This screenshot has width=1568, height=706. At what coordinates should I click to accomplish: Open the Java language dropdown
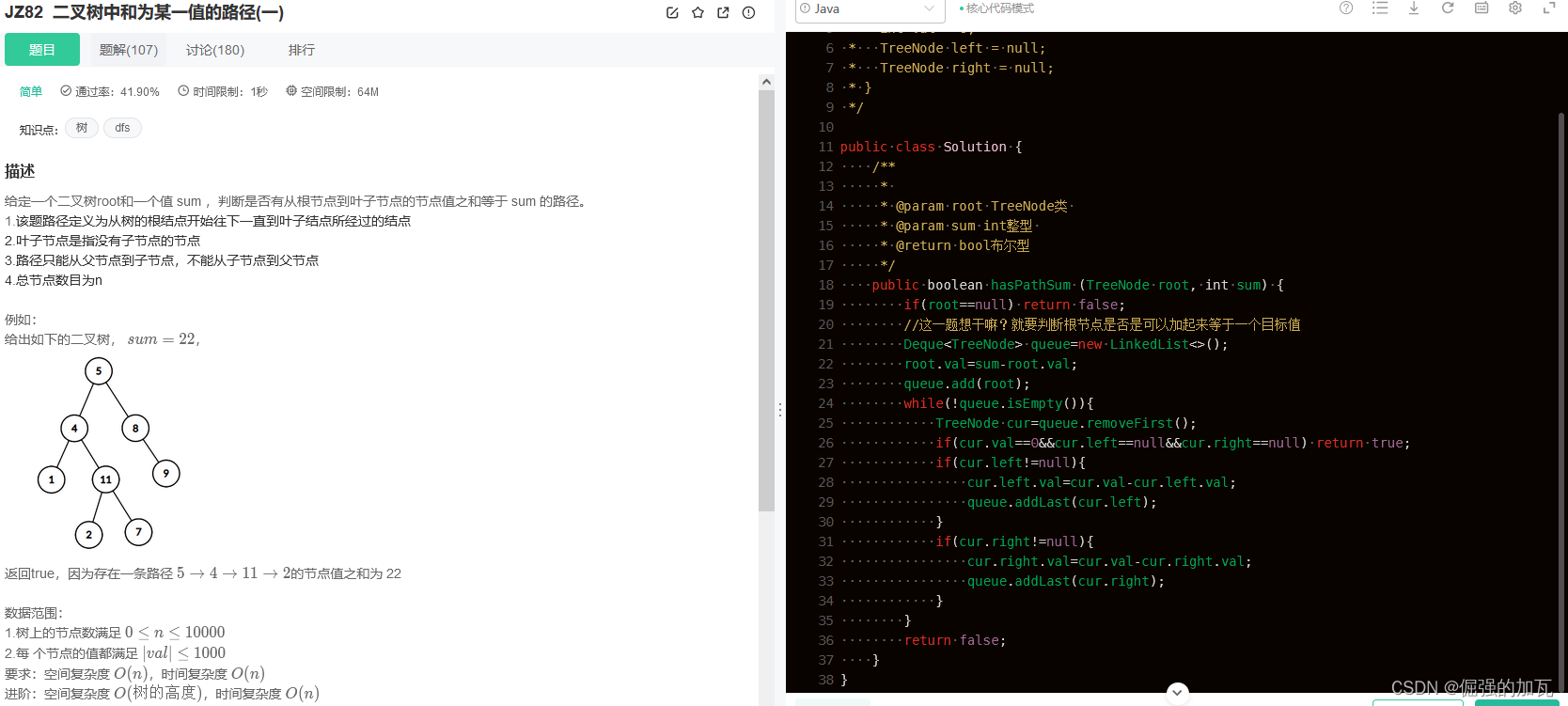point(870,9)
